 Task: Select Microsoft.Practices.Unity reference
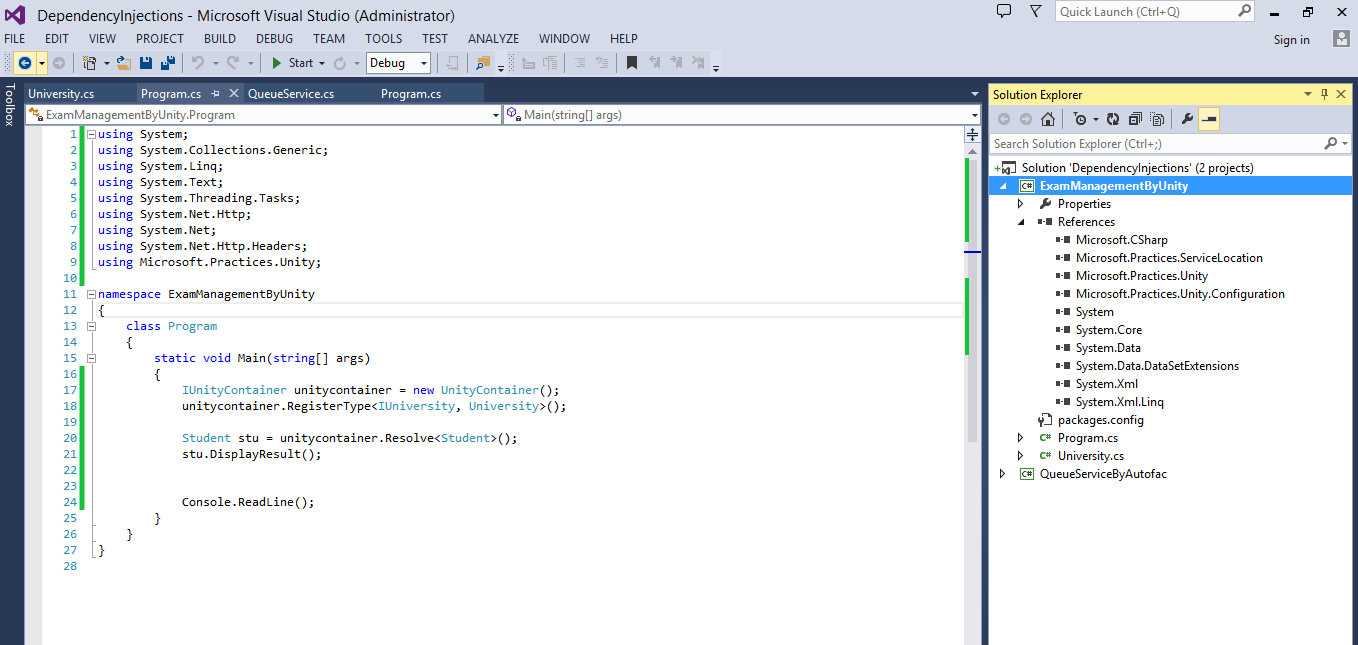(1142, 276)
